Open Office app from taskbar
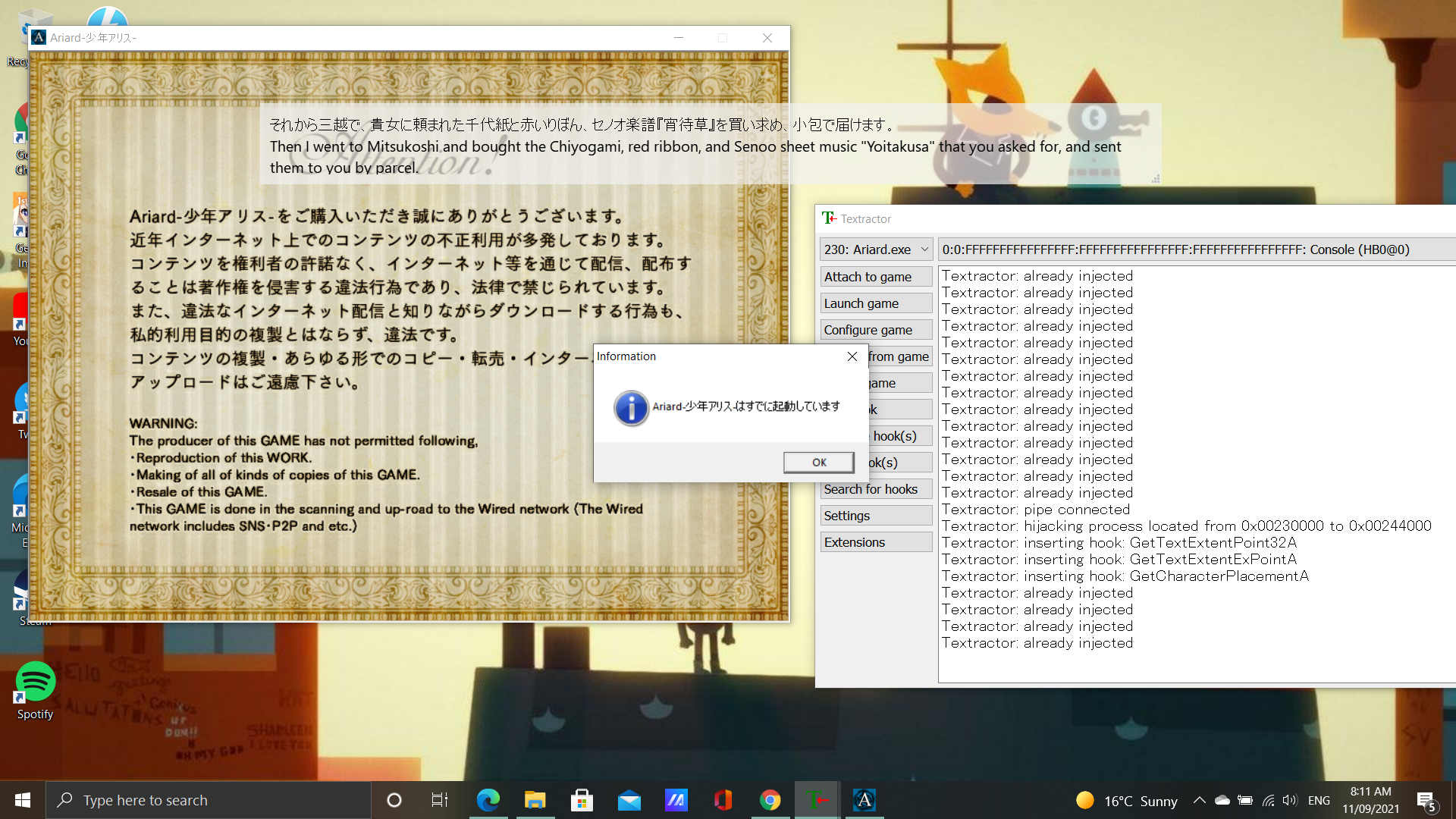 tap(723, 800)
